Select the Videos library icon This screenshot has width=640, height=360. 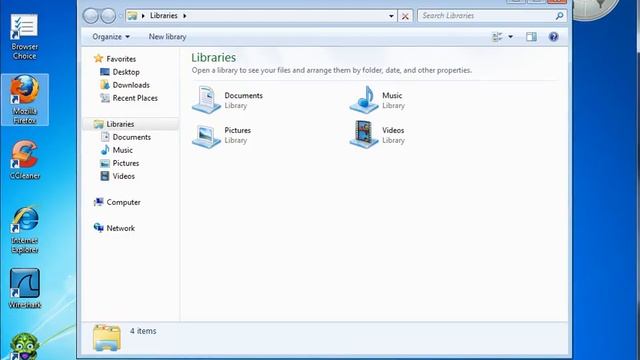(x=364, y=134)
